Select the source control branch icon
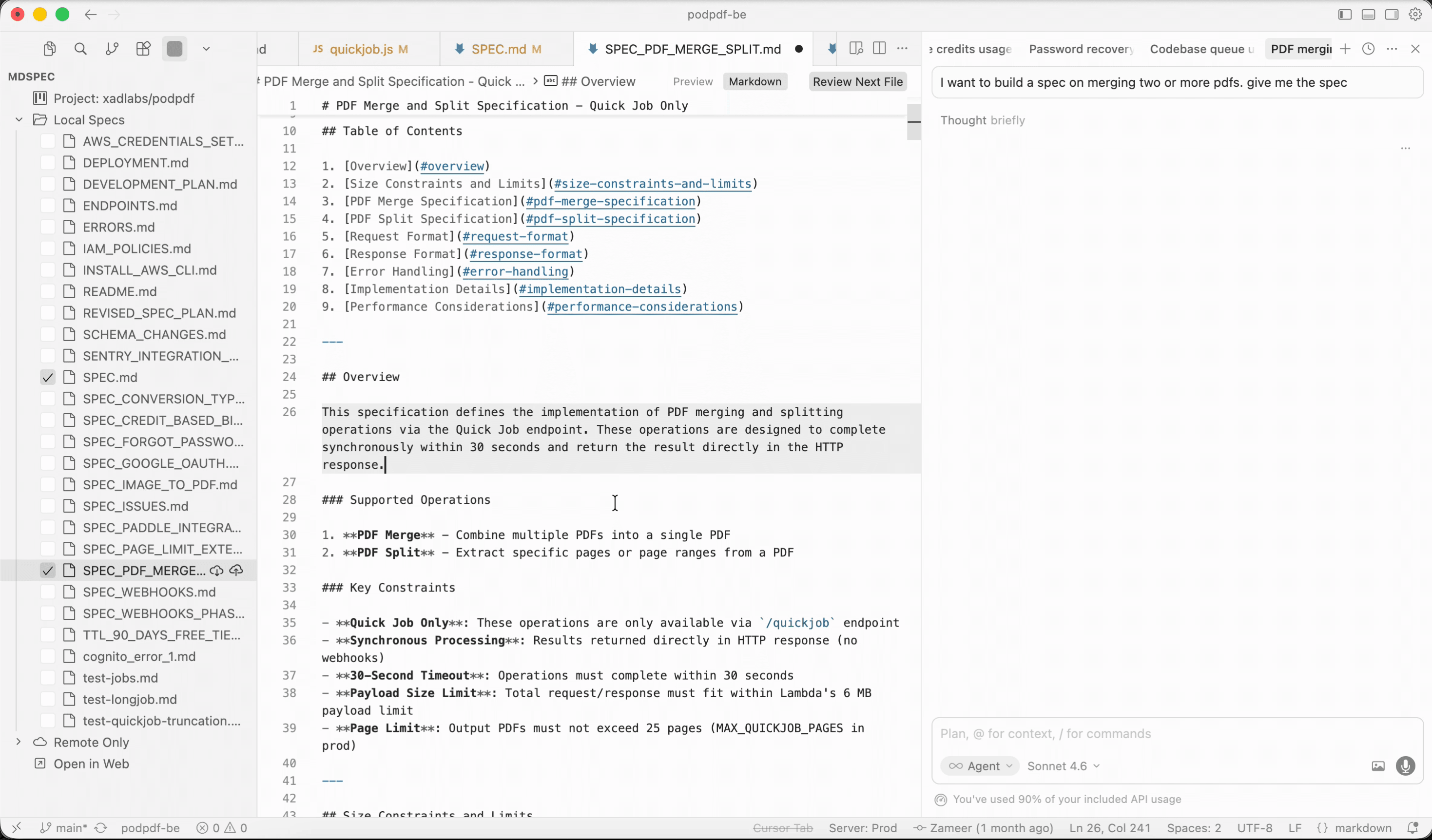 (112, 49)
